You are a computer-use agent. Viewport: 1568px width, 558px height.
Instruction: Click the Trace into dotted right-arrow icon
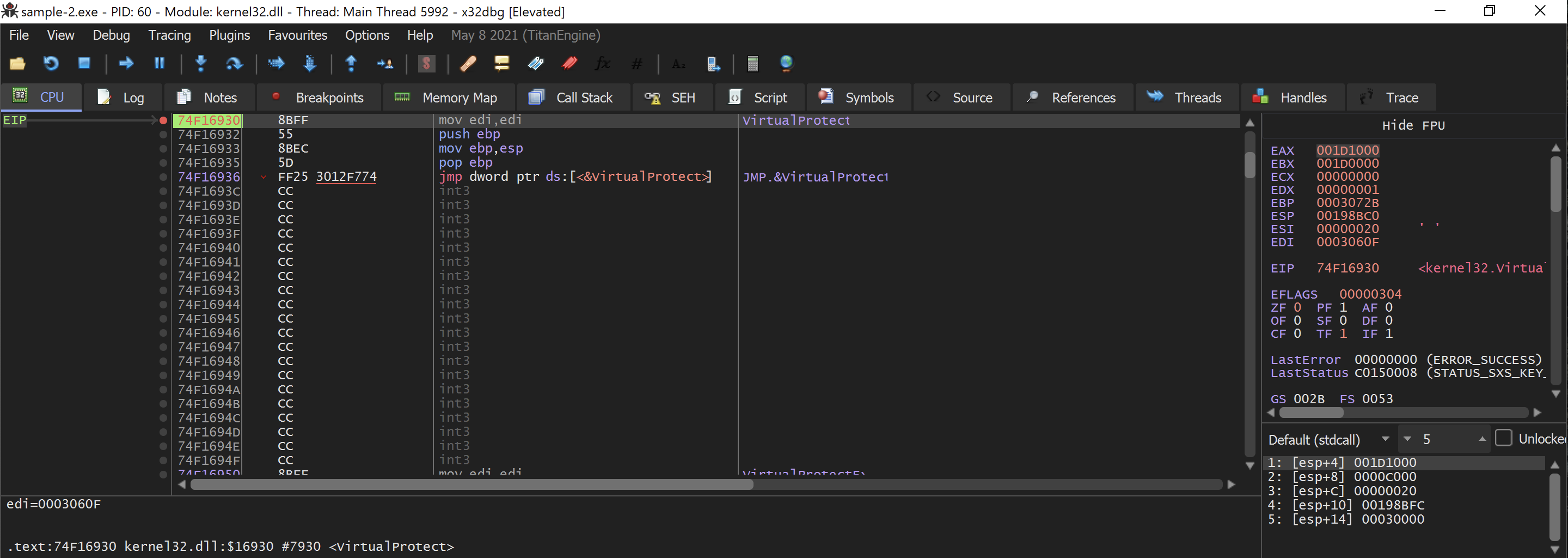coord(275,63)
